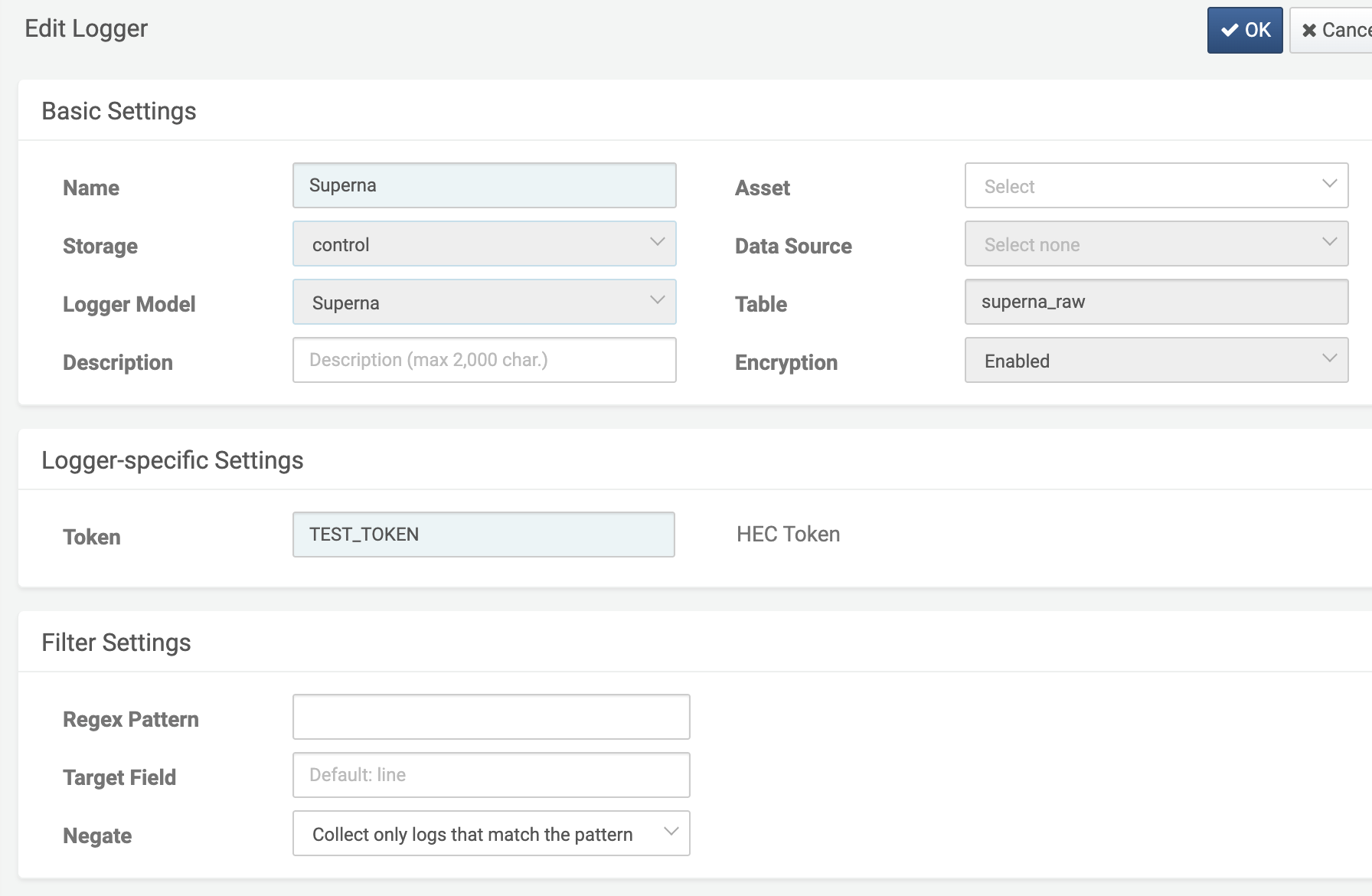Click the Filter Settings heading
1372x896 pixels.
[x=116, y=643]
